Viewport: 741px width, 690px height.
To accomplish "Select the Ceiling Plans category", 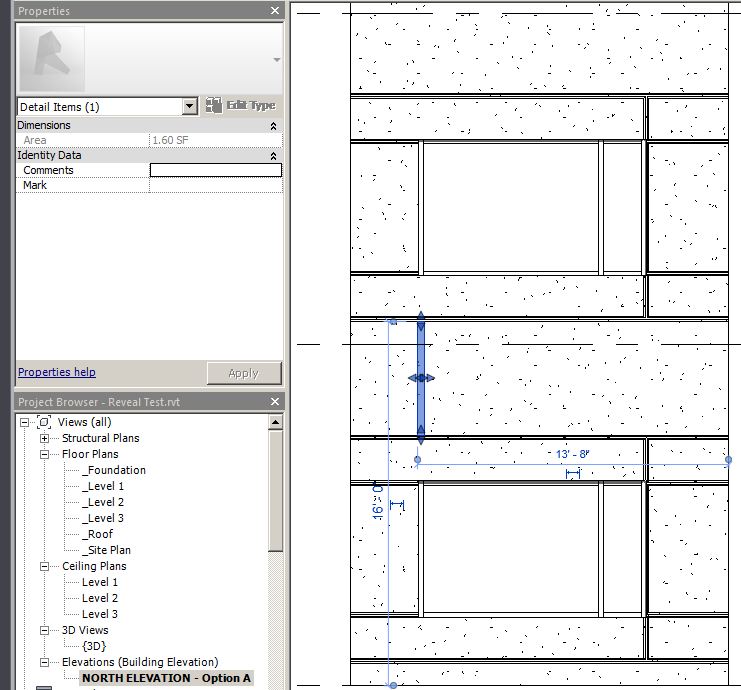I will pyautogui.click(x=94, y=566).
